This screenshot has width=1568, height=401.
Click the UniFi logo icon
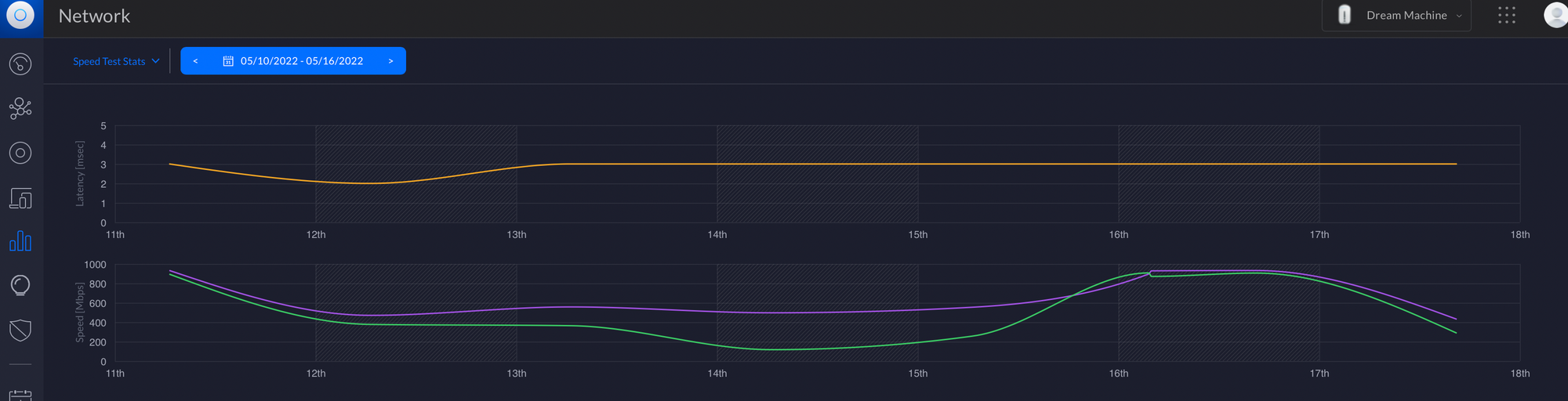coord(20,15)
